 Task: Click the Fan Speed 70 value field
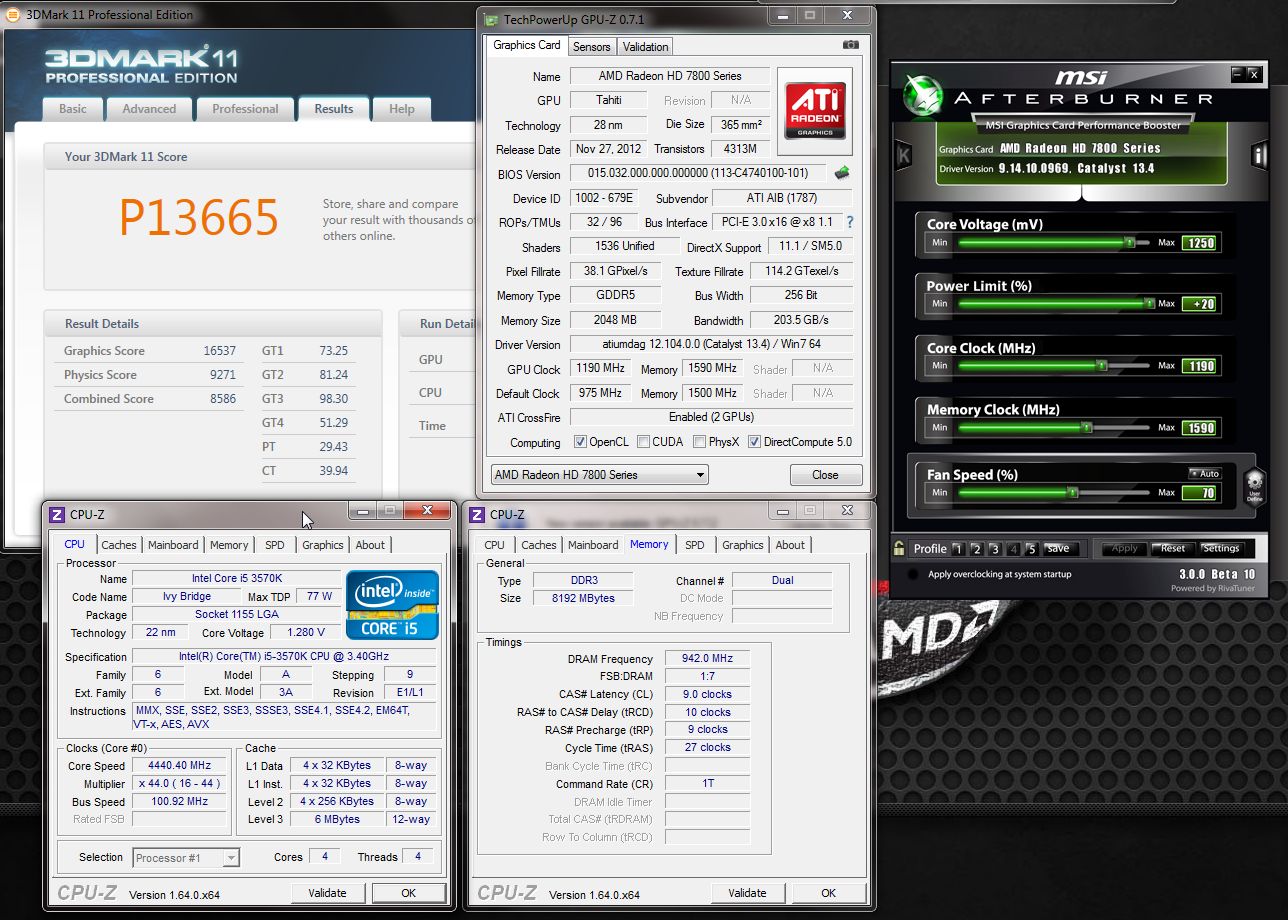(1199, 493)
